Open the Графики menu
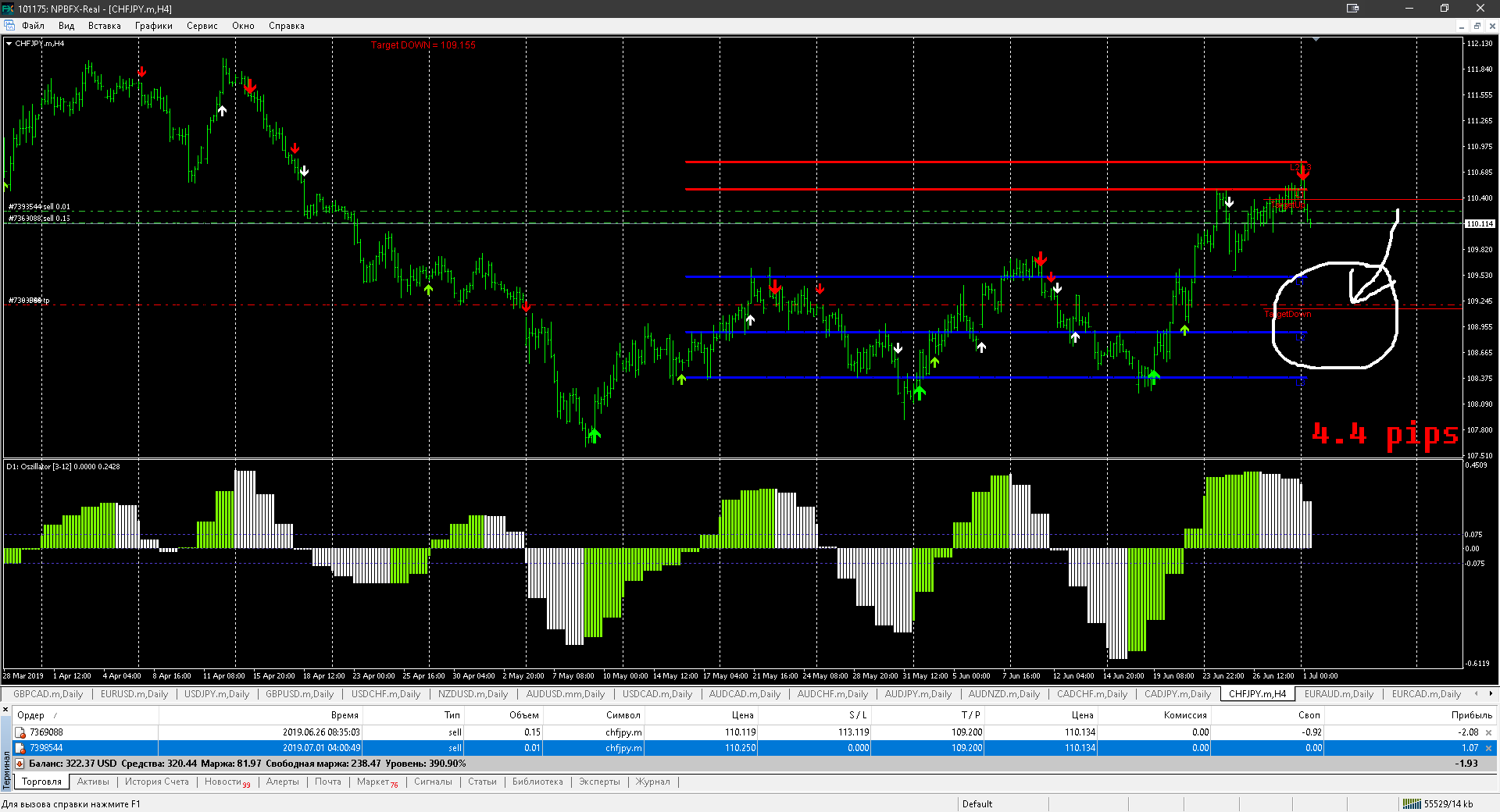The image size is (1500, 812). 153,26
